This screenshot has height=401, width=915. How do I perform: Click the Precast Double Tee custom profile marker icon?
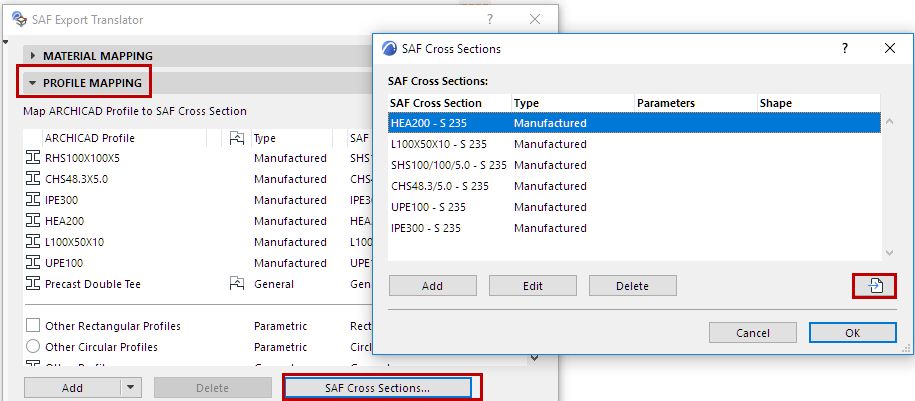[236, 284]
